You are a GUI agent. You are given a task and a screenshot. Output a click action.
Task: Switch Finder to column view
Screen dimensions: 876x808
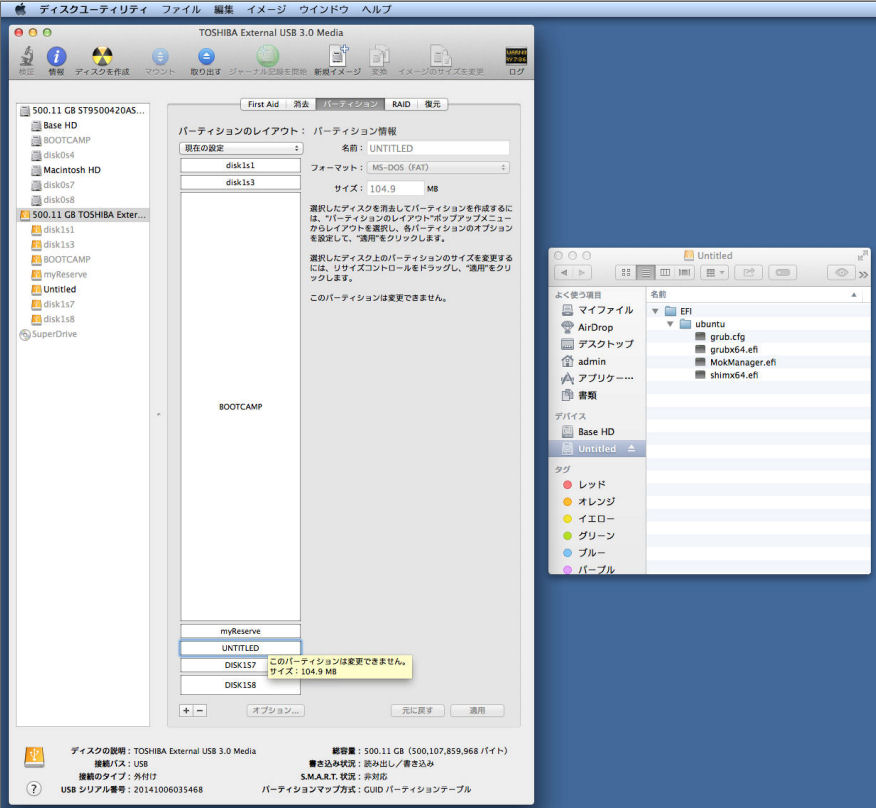pos(665,273)
